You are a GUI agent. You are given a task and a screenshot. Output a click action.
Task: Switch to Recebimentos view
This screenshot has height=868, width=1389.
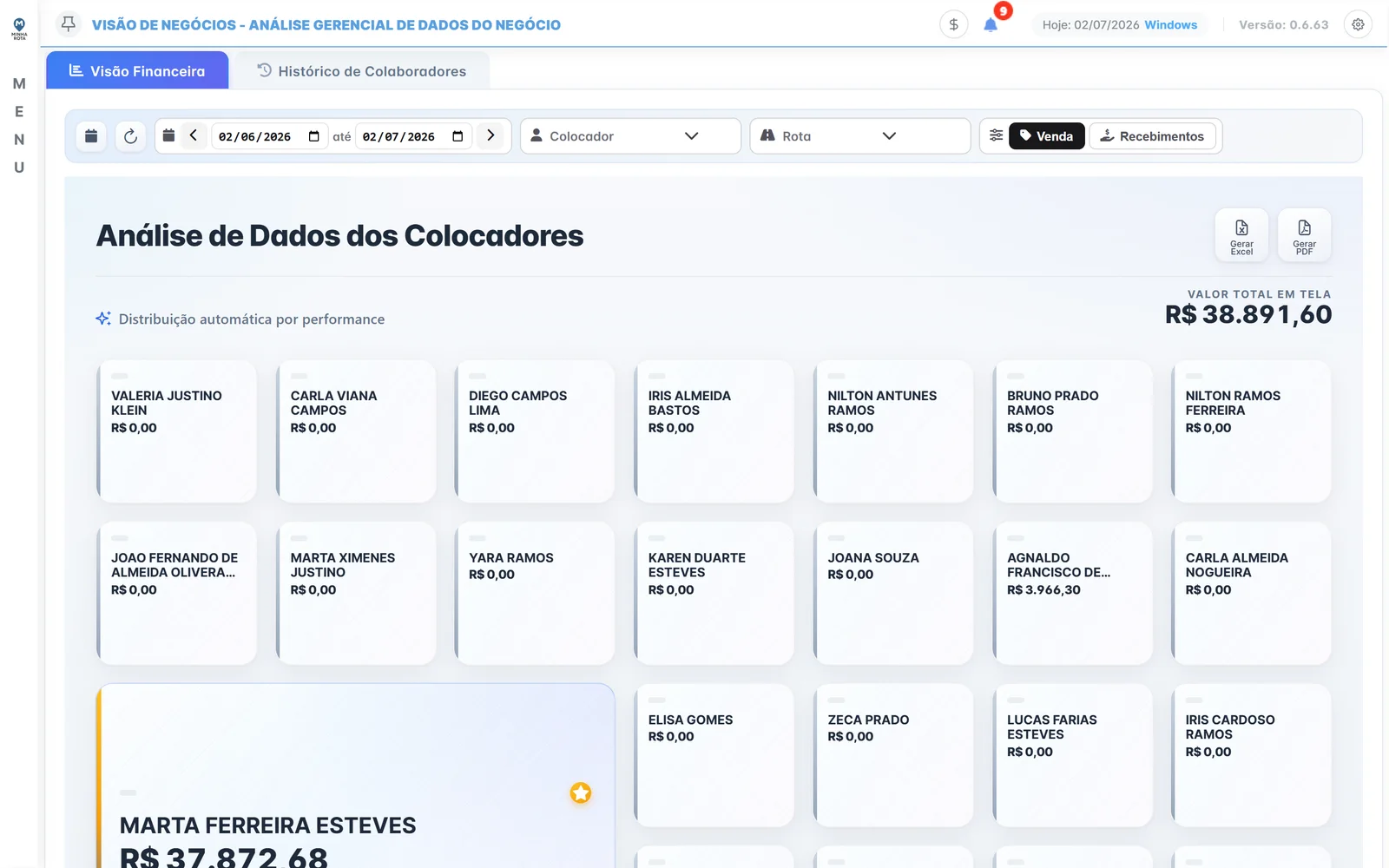[x=1152, y=136]
